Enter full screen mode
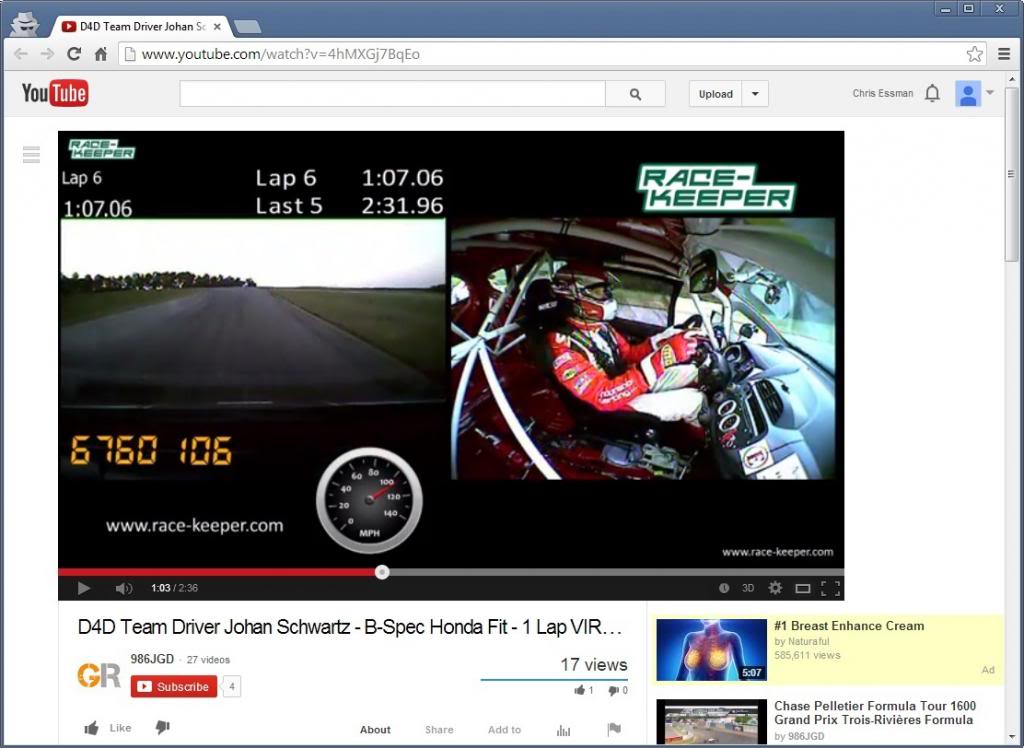 [x=830, y=588]
